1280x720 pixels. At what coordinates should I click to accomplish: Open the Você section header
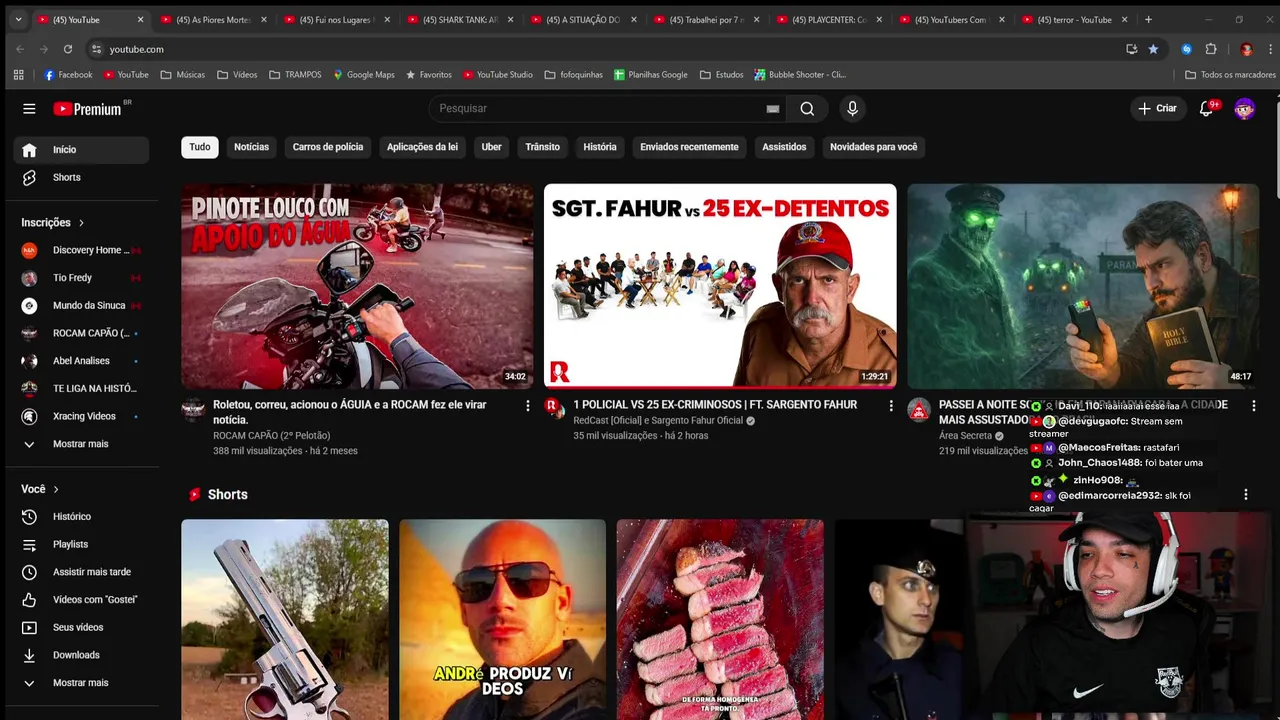[41, 489]
